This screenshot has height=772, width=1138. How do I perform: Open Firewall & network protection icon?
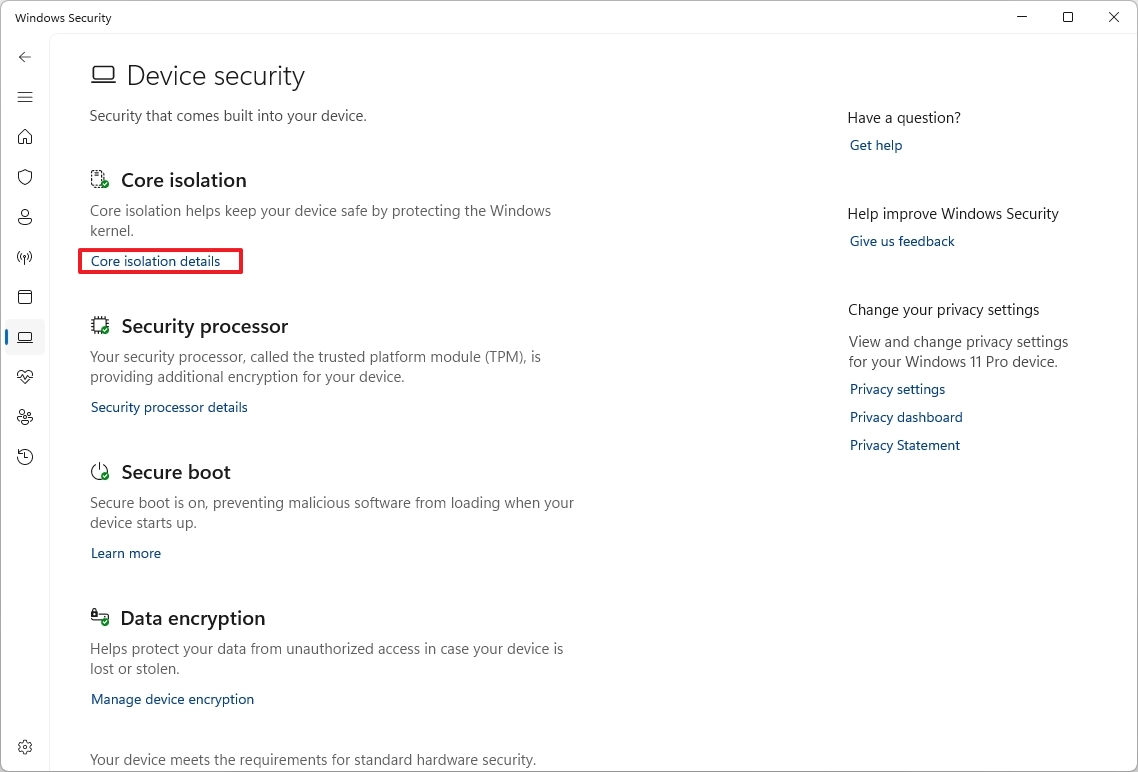pyautogui.click(x=25, y=257)
